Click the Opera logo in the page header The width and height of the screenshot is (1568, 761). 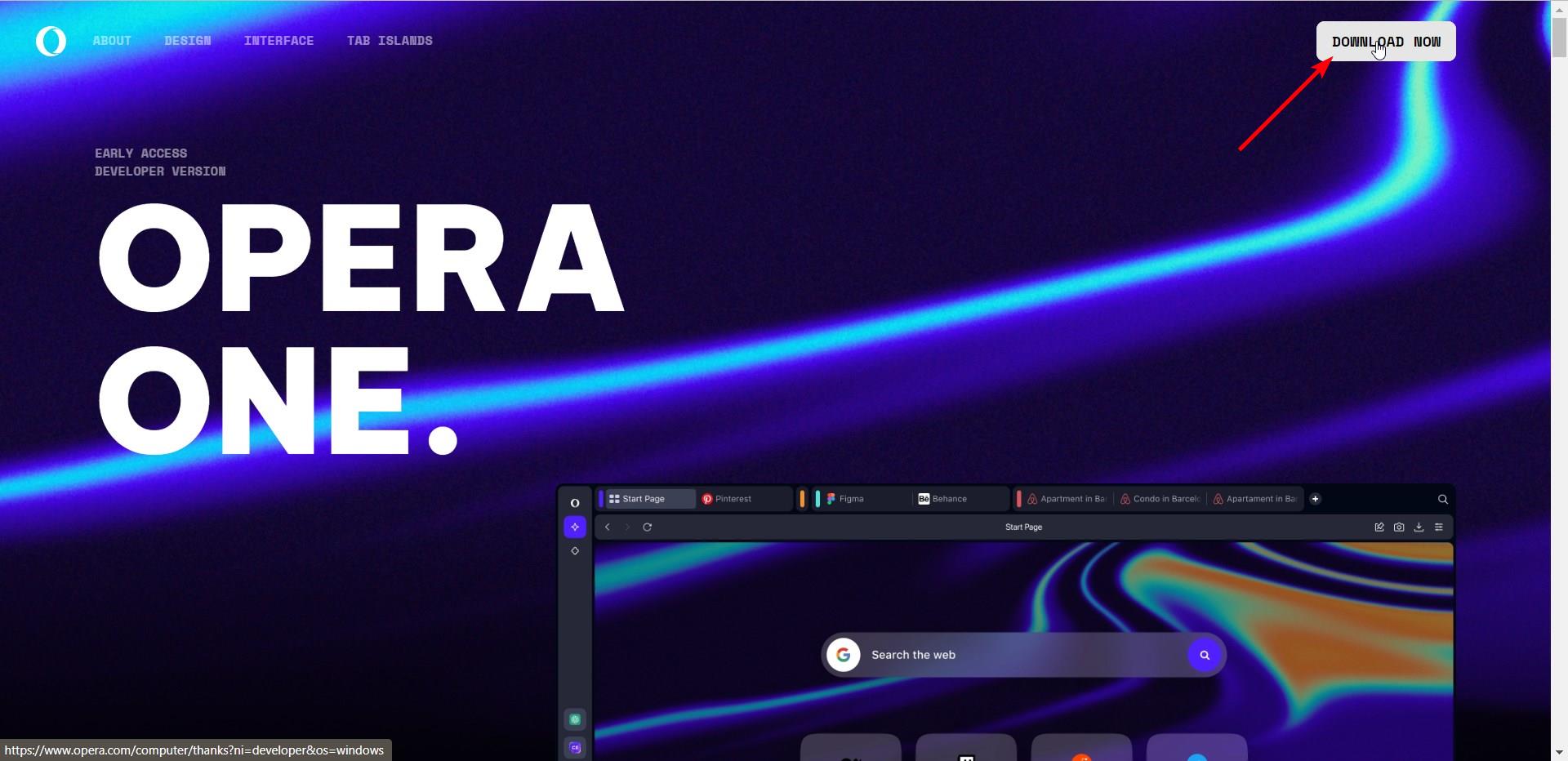click(51, 41)
